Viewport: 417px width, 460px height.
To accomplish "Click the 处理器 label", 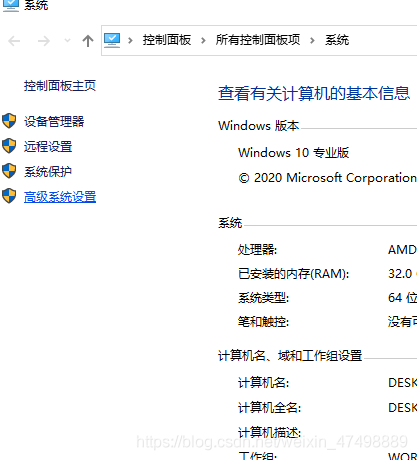I will tap(257, 250).
